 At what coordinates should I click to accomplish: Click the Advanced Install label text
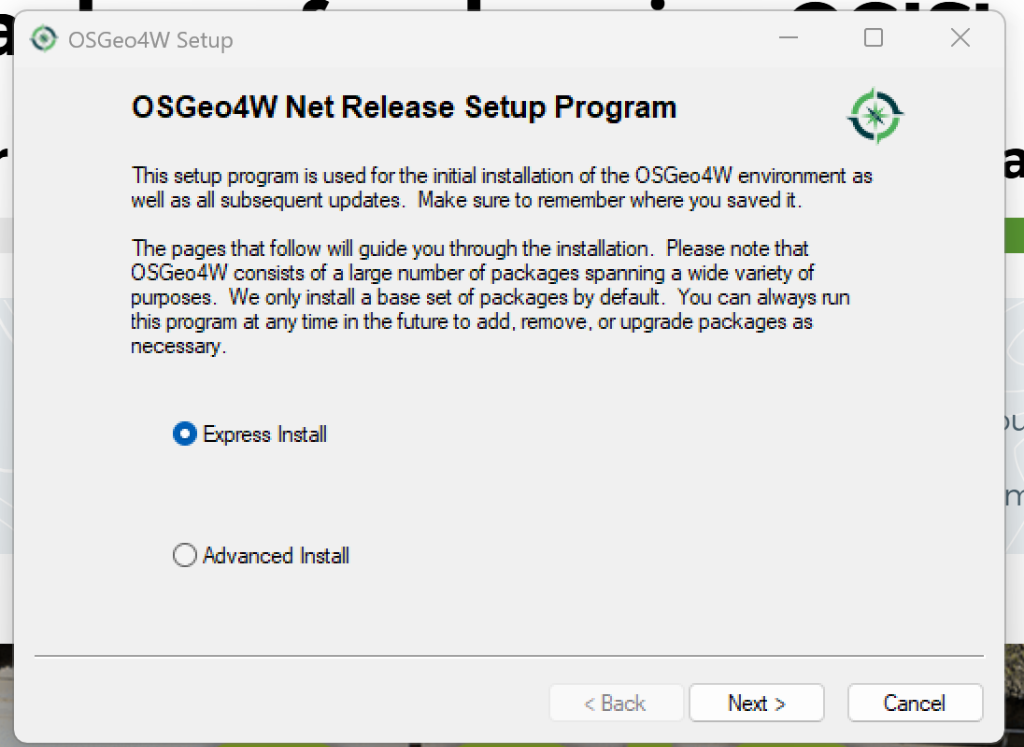click(274, 555)
